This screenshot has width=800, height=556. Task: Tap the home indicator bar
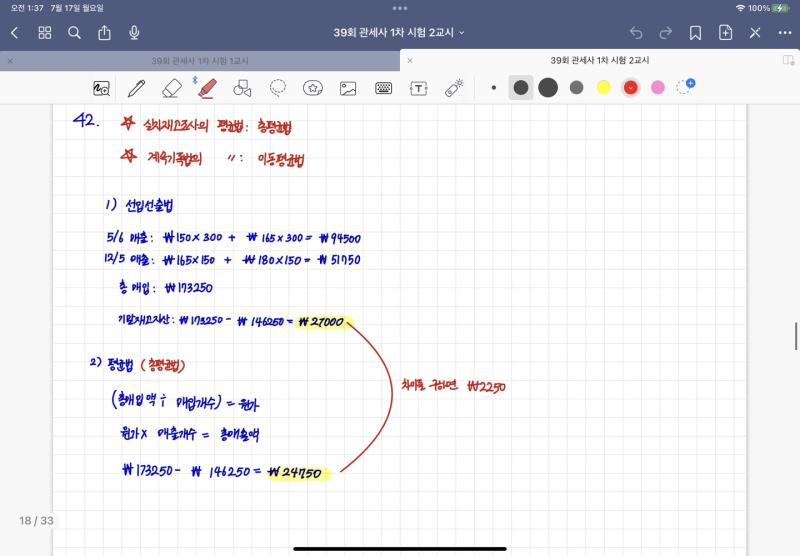pos(400,549)
